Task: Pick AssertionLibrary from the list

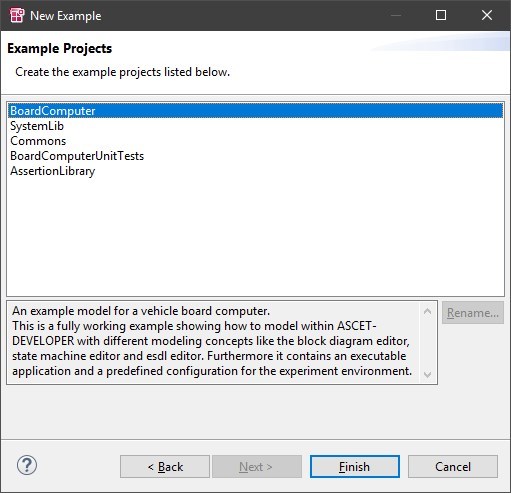Action: point(255,171)
